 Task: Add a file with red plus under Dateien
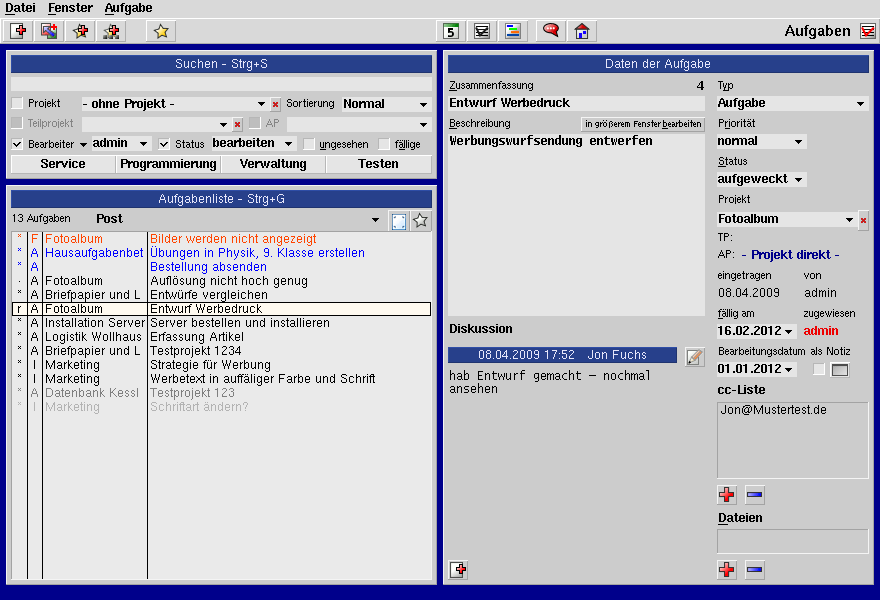(727, 570)
